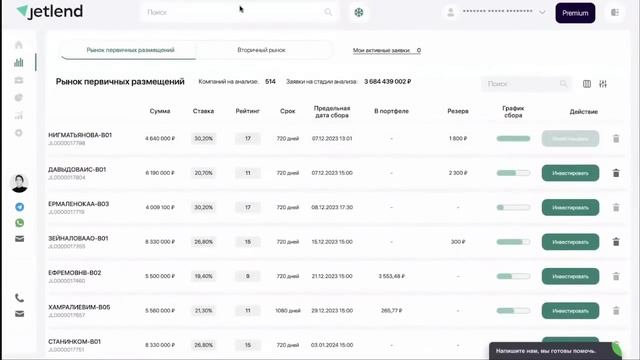Viewport: 640px width, 360px height.
Task: Click the user profile avatar icon
Action: click(x=451, y=12)
